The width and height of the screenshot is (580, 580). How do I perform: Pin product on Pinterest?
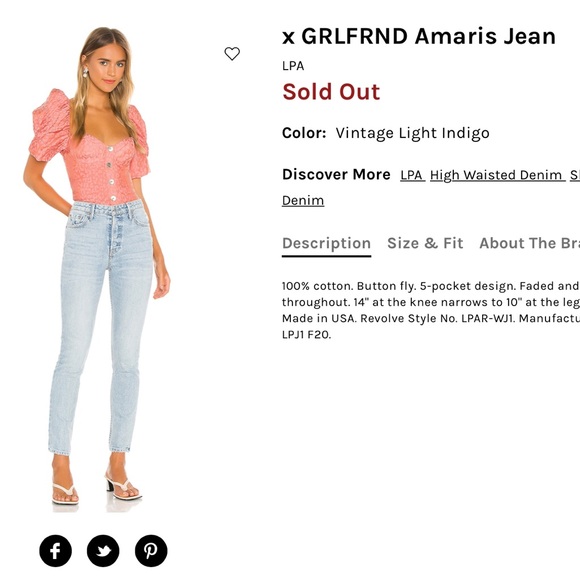(151, 551)
